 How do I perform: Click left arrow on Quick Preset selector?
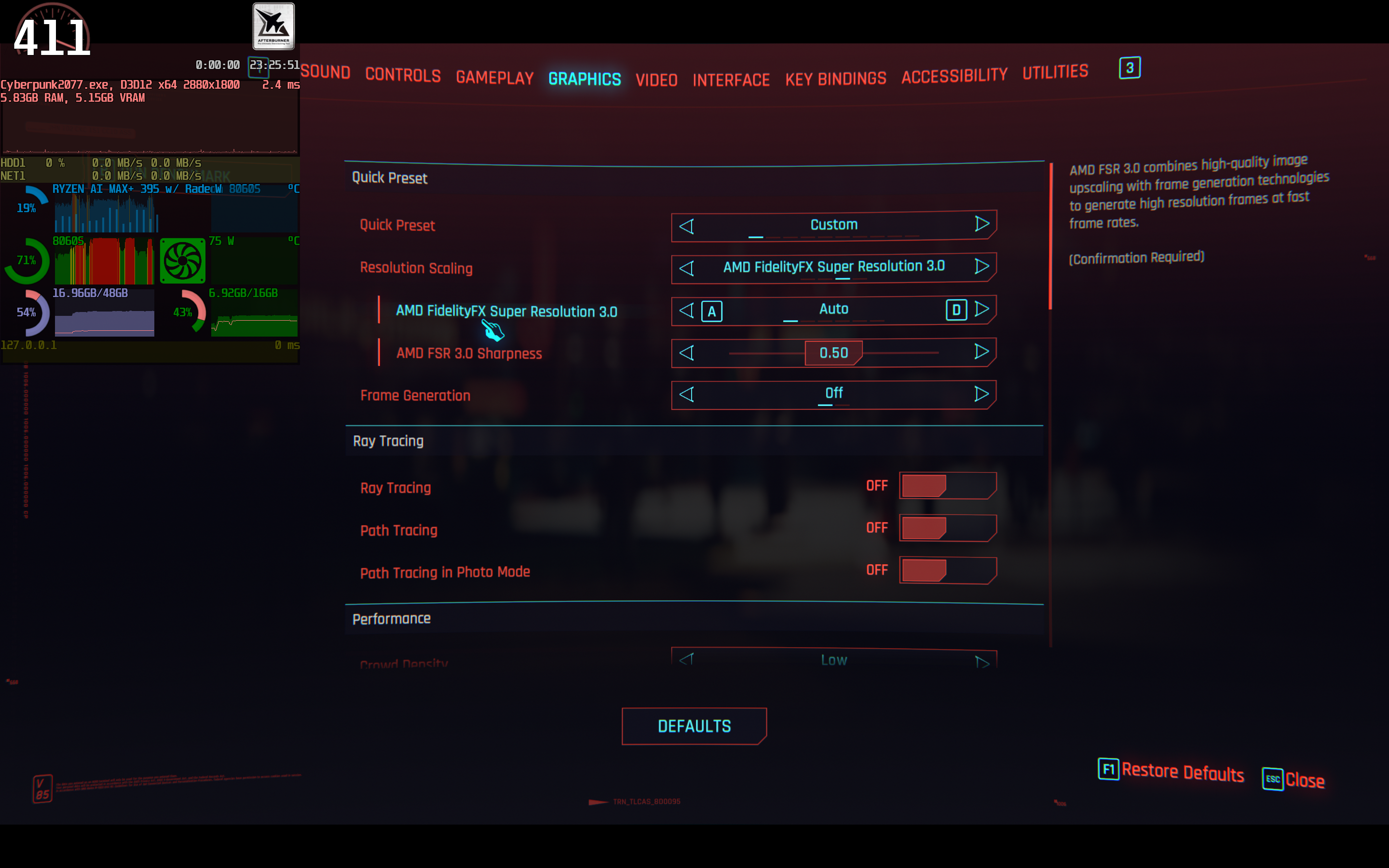coord(686,226)
